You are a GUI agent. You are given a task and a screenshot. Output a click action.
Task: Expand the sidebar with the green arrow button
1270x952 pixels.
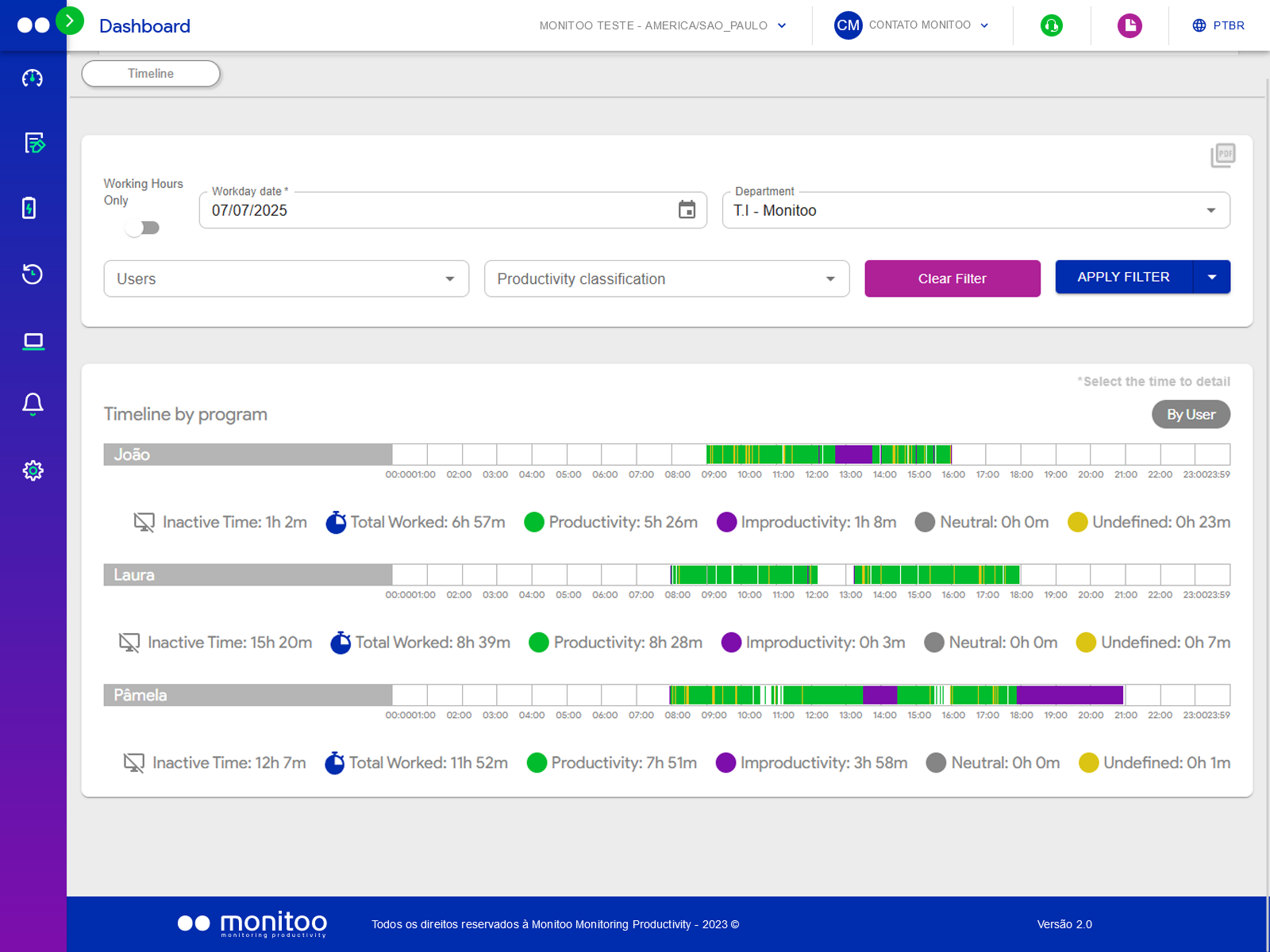tap(70, 21)
